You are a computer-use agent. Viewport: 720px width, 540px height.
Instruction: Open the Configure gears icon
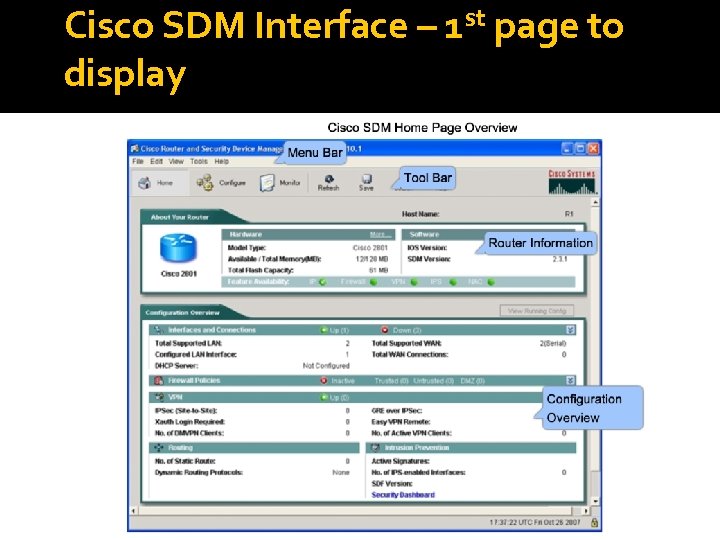205,183
